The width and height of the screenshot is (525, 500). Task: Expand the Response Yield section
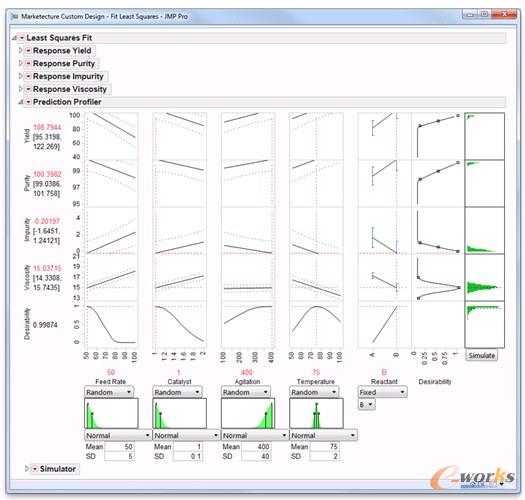tap(21, 50)
